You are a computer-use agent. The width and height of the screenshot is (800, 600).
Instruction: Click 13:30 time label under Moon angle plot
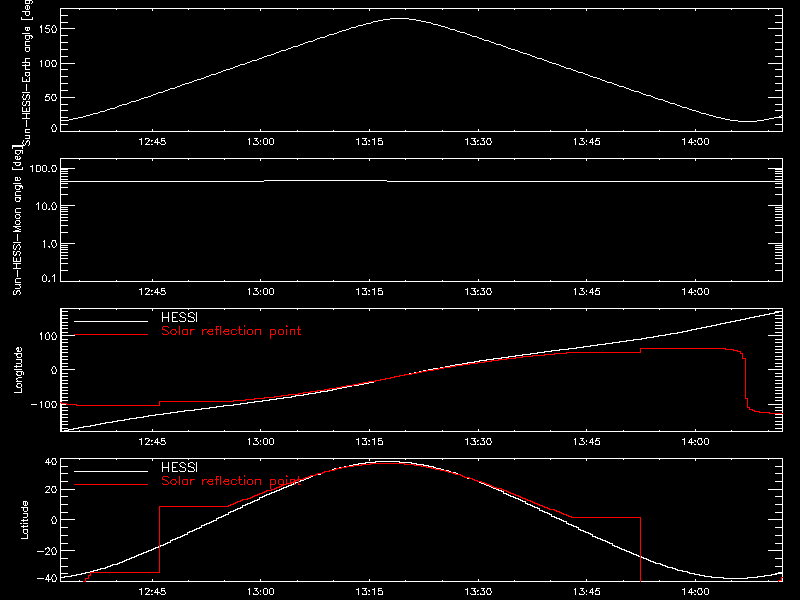tap(478, 292)
